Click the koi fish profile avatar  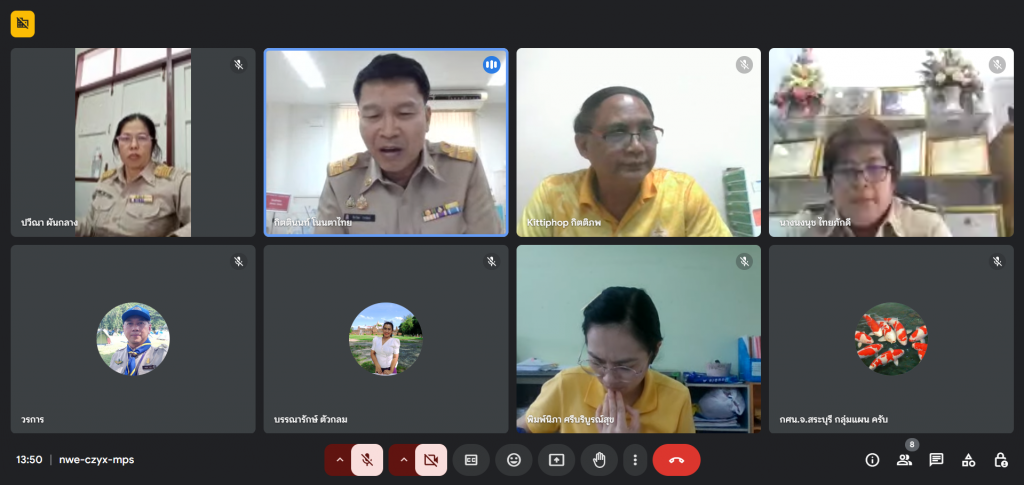click(890, 339)
